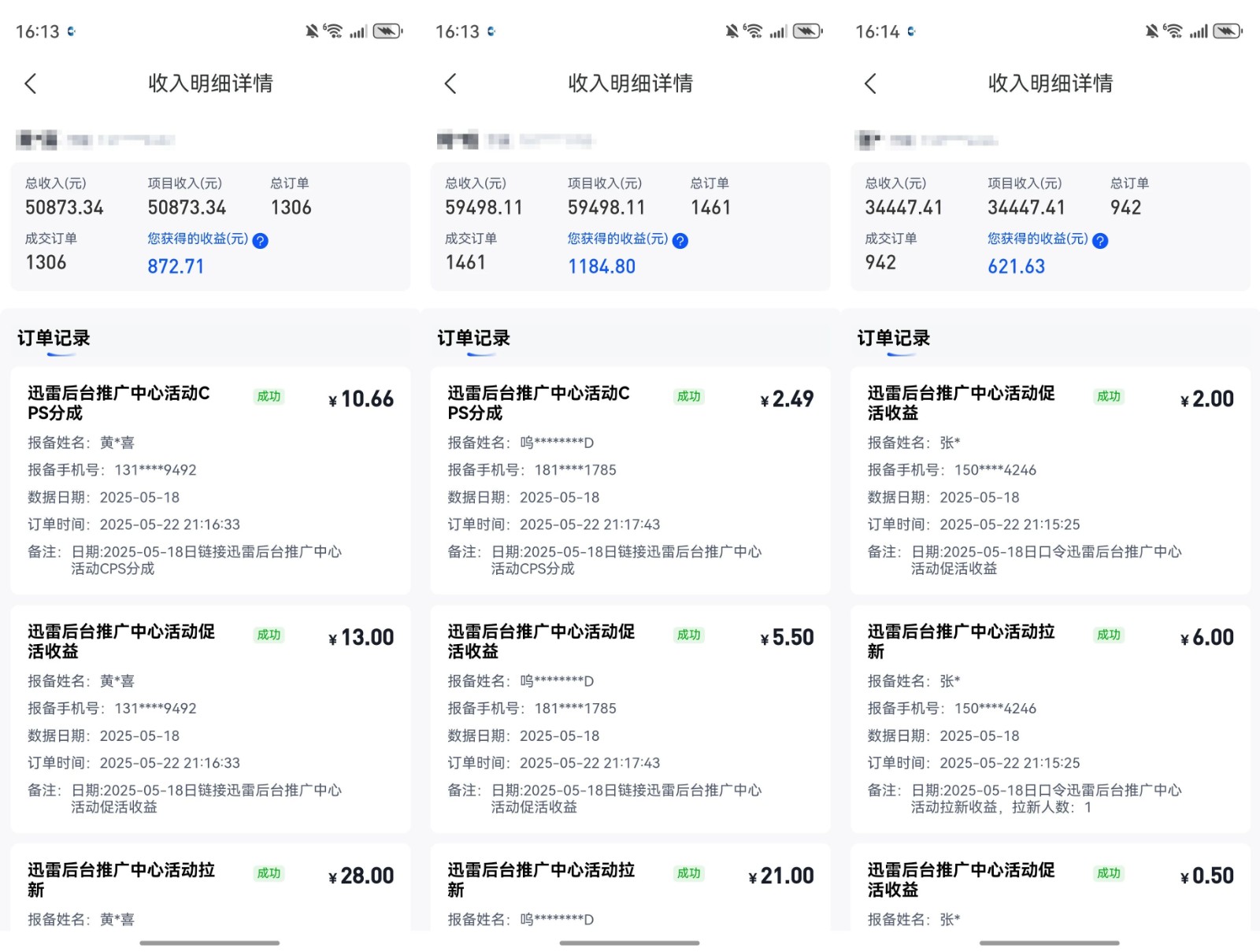Tap back arrow above total income 50873.34
1260x952 pixels.
pyautogui.click(x=31, y=83)
